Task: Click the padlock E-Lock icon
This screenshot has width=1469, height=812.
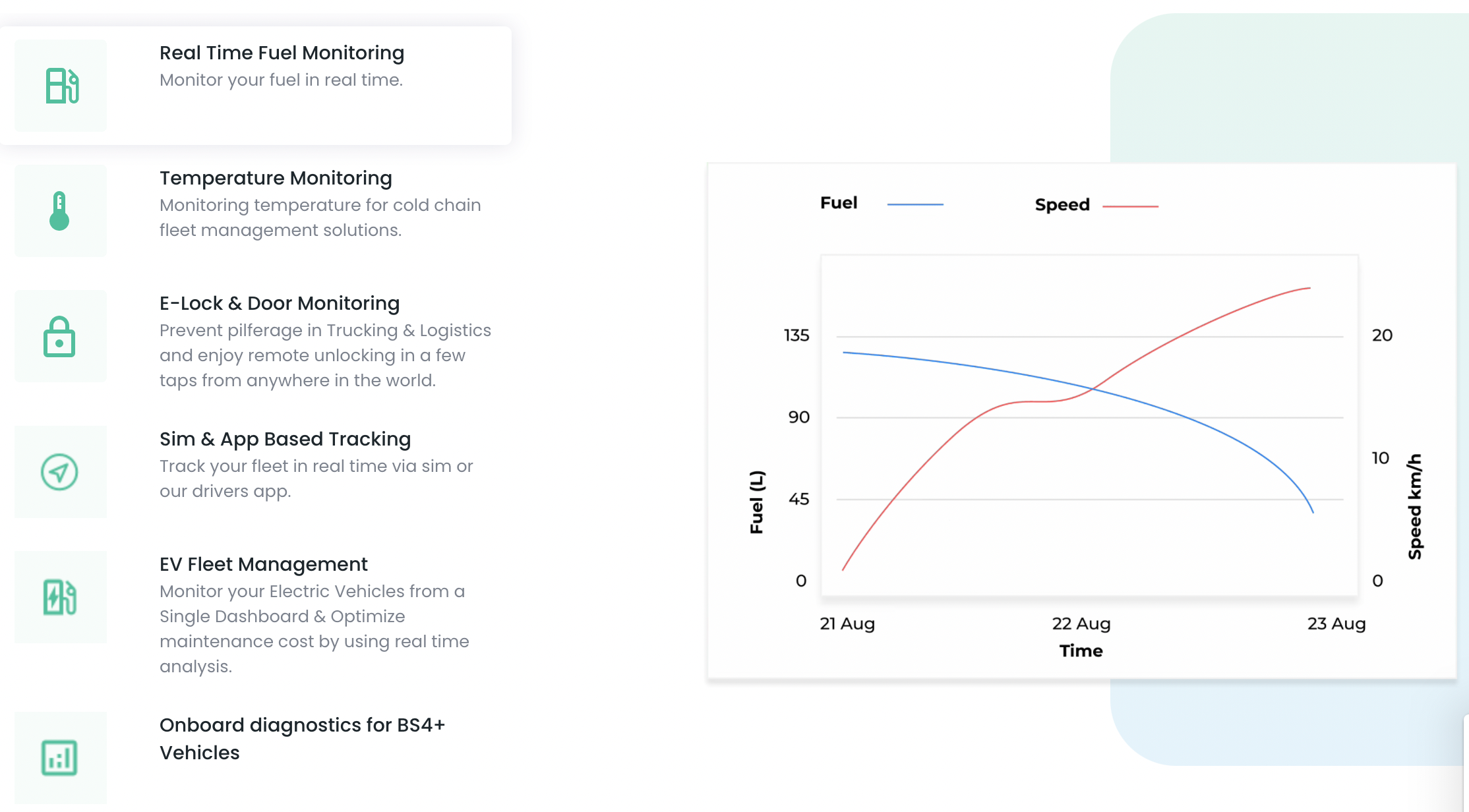Action: 59,337
